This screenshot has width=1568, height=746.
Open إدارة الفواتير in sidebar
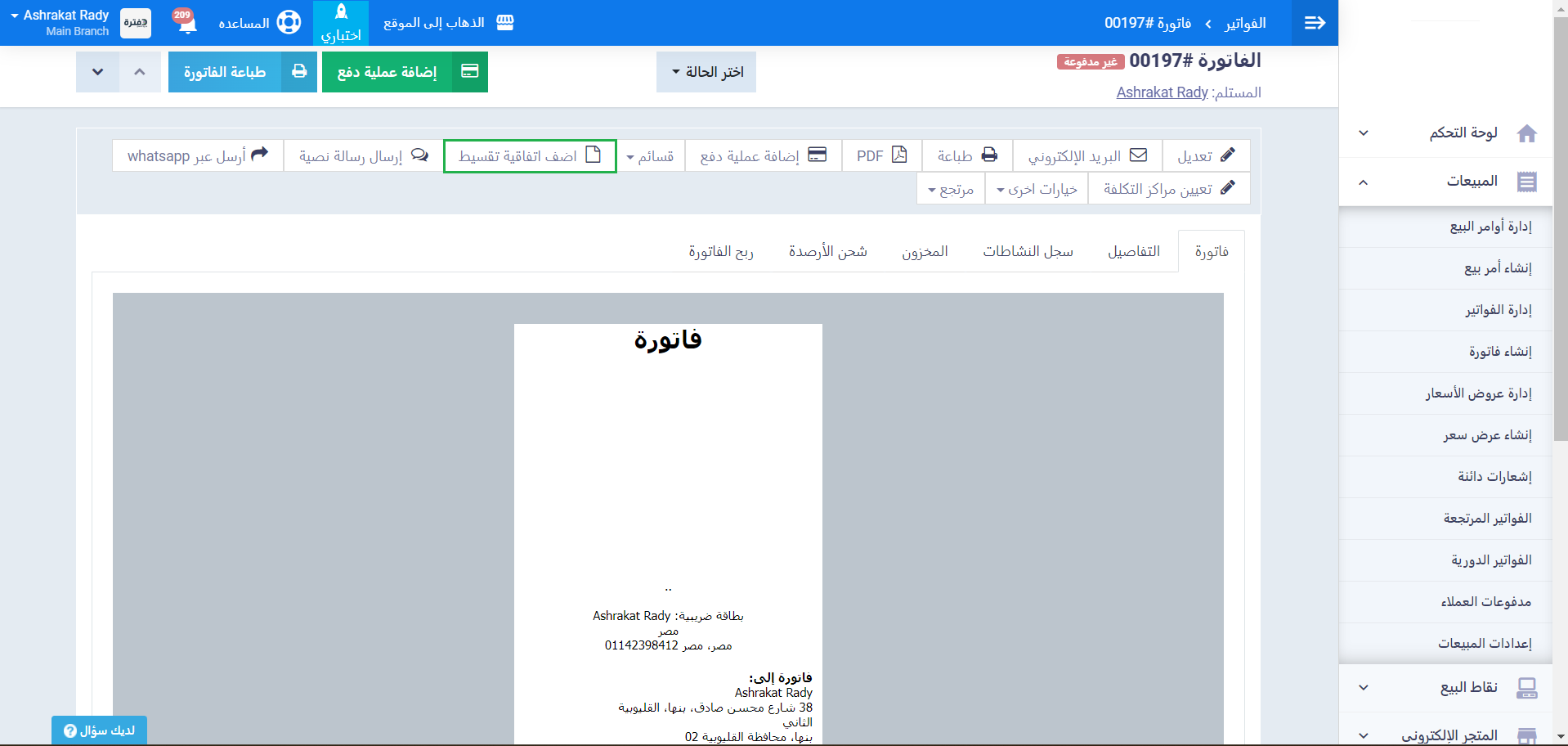[1498, 310]
